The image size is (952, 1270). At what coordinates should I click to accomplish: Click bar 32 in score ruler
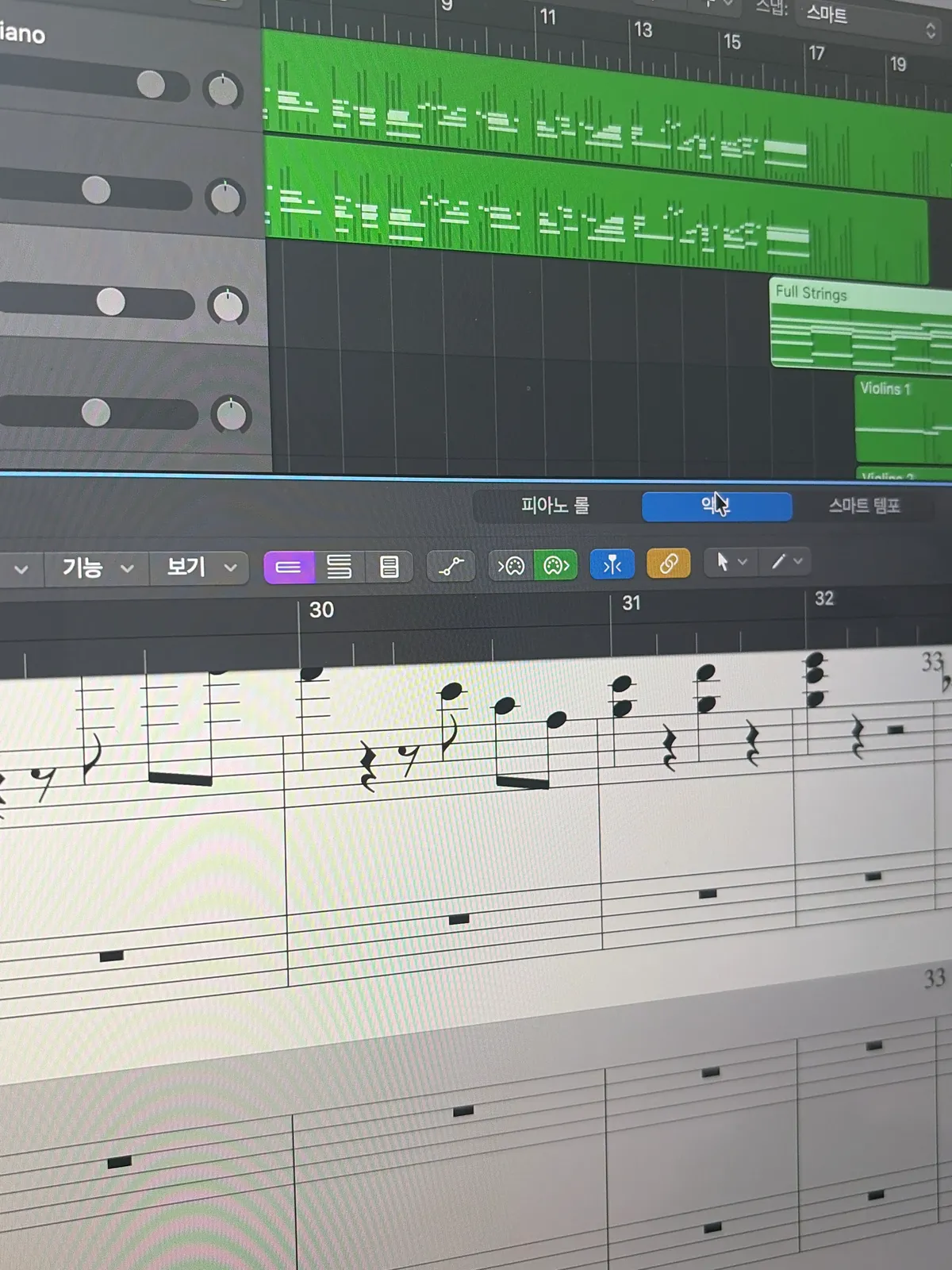[x=823, y=598]
